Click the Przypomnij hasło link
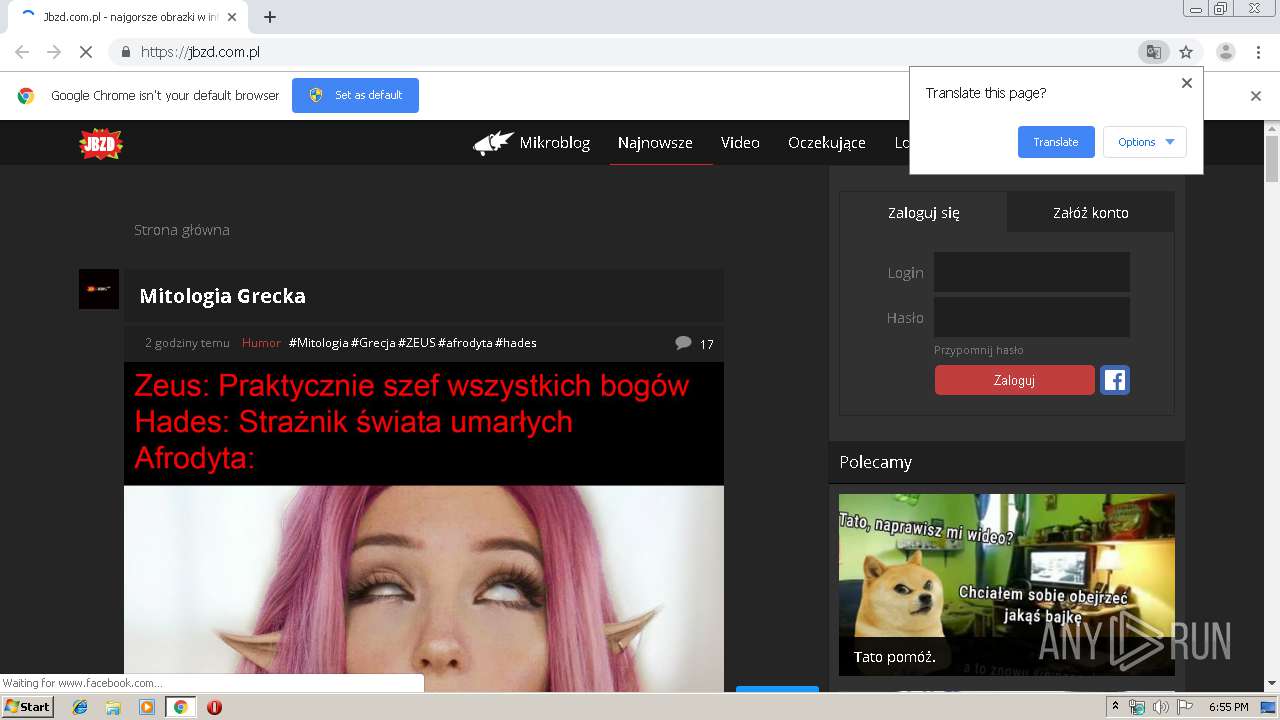The width and height of the screenshot is (1280, 720). point(979,350)
